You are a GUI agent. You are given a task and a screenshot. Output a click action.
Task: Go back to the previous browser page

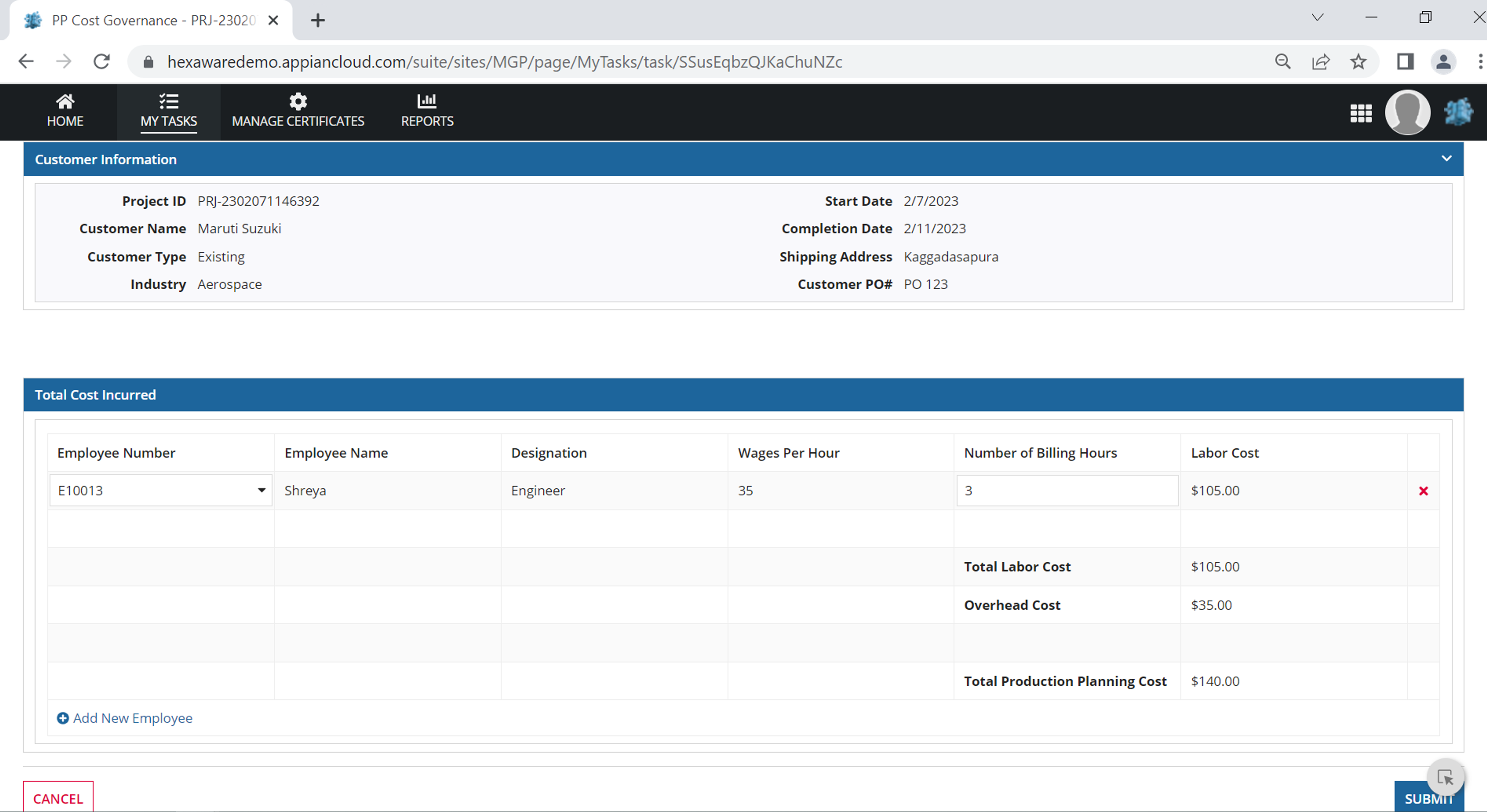click(26, 61)
